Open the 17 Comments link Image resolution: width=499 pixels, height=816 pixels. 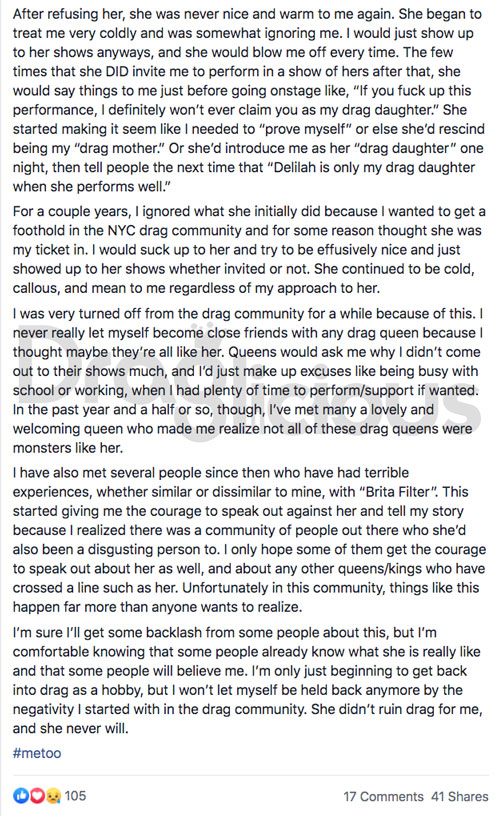coord(383,797)
